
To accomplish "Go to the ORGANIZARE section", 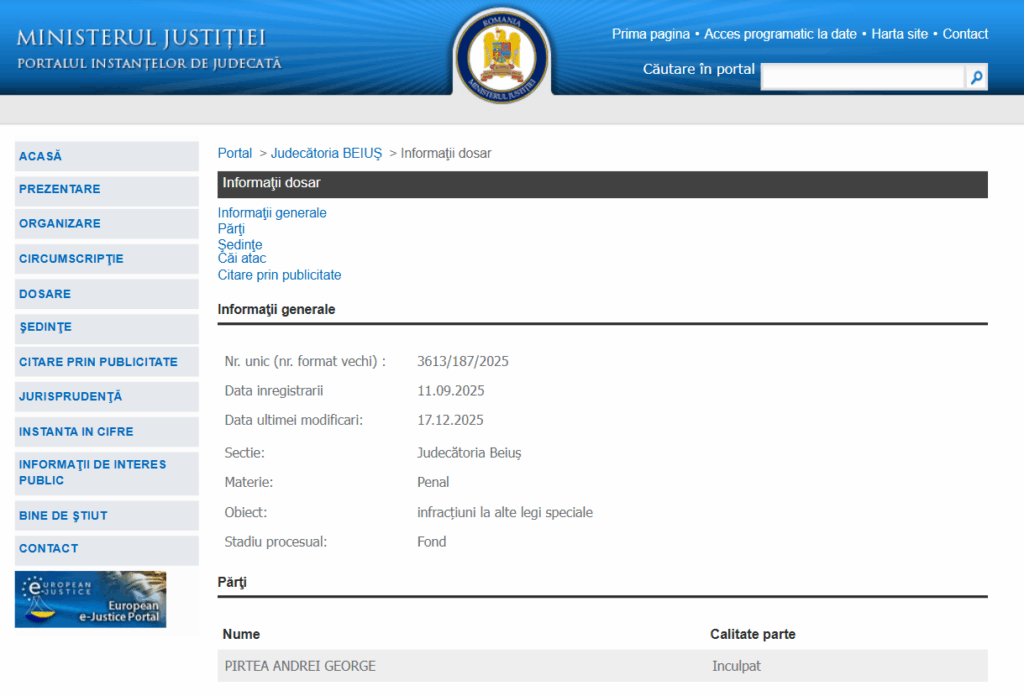I will pyautogui.click(x=60, y=223).
